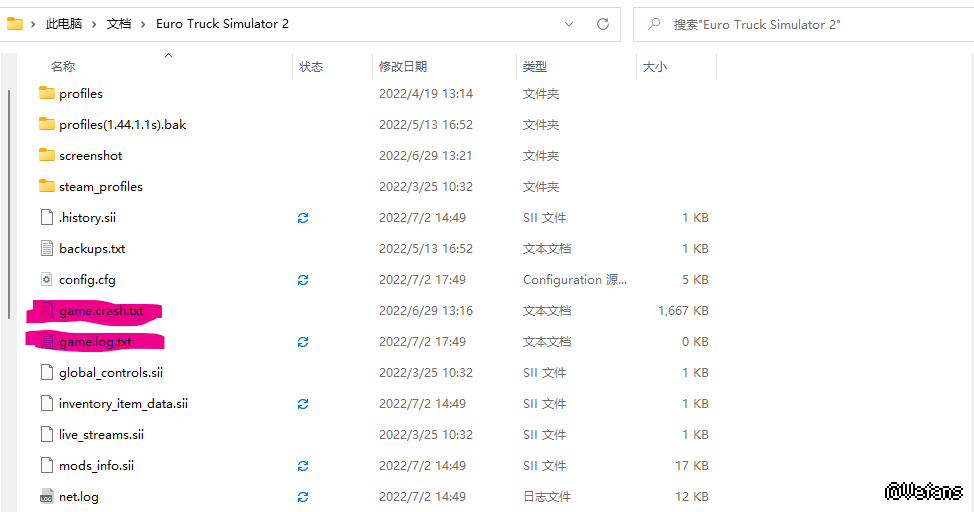This screenshot has height=512, width=974.
Task: Click the profiles folder icon
Action: 46,94
